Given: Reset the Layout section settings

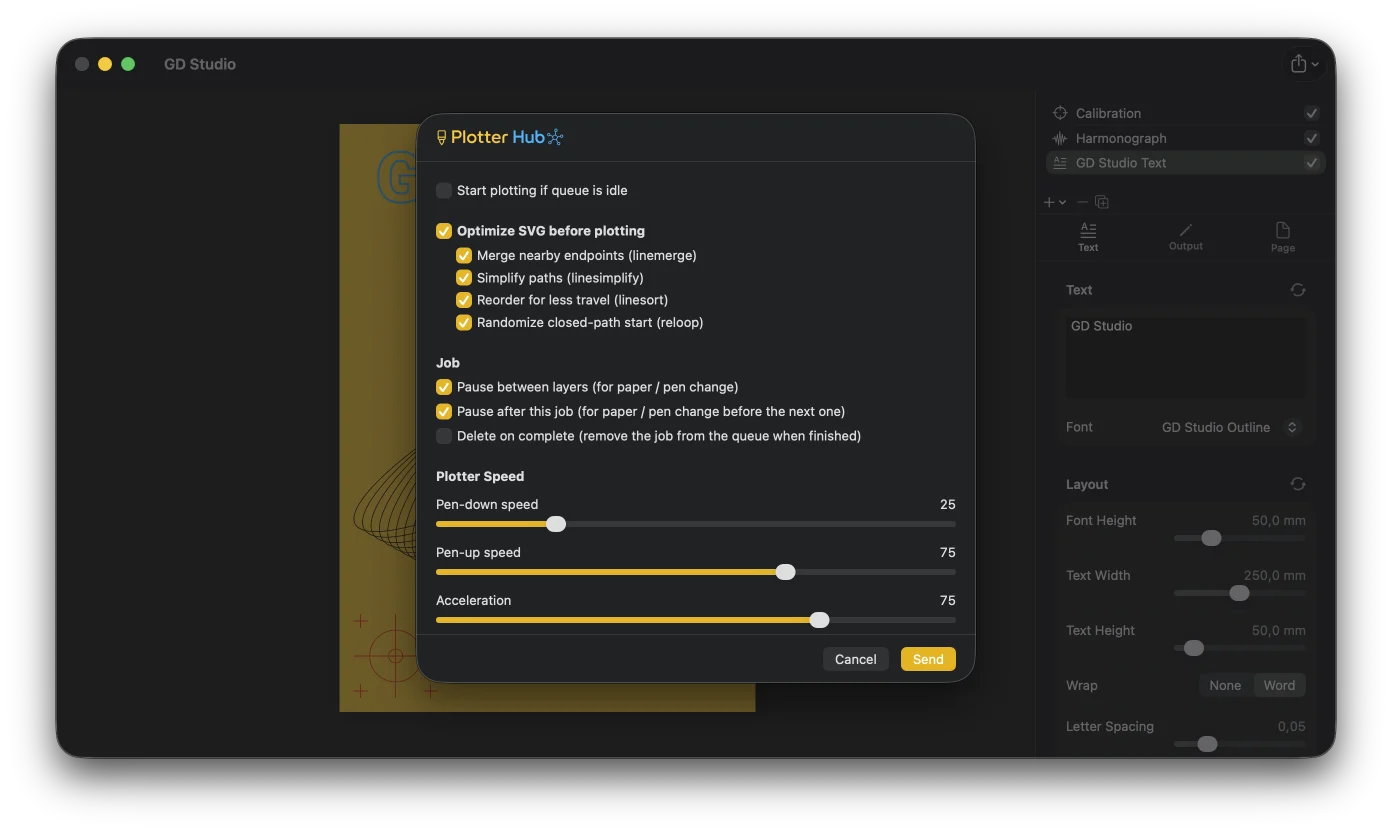Looking at the screenshot, I should 1298,484.
